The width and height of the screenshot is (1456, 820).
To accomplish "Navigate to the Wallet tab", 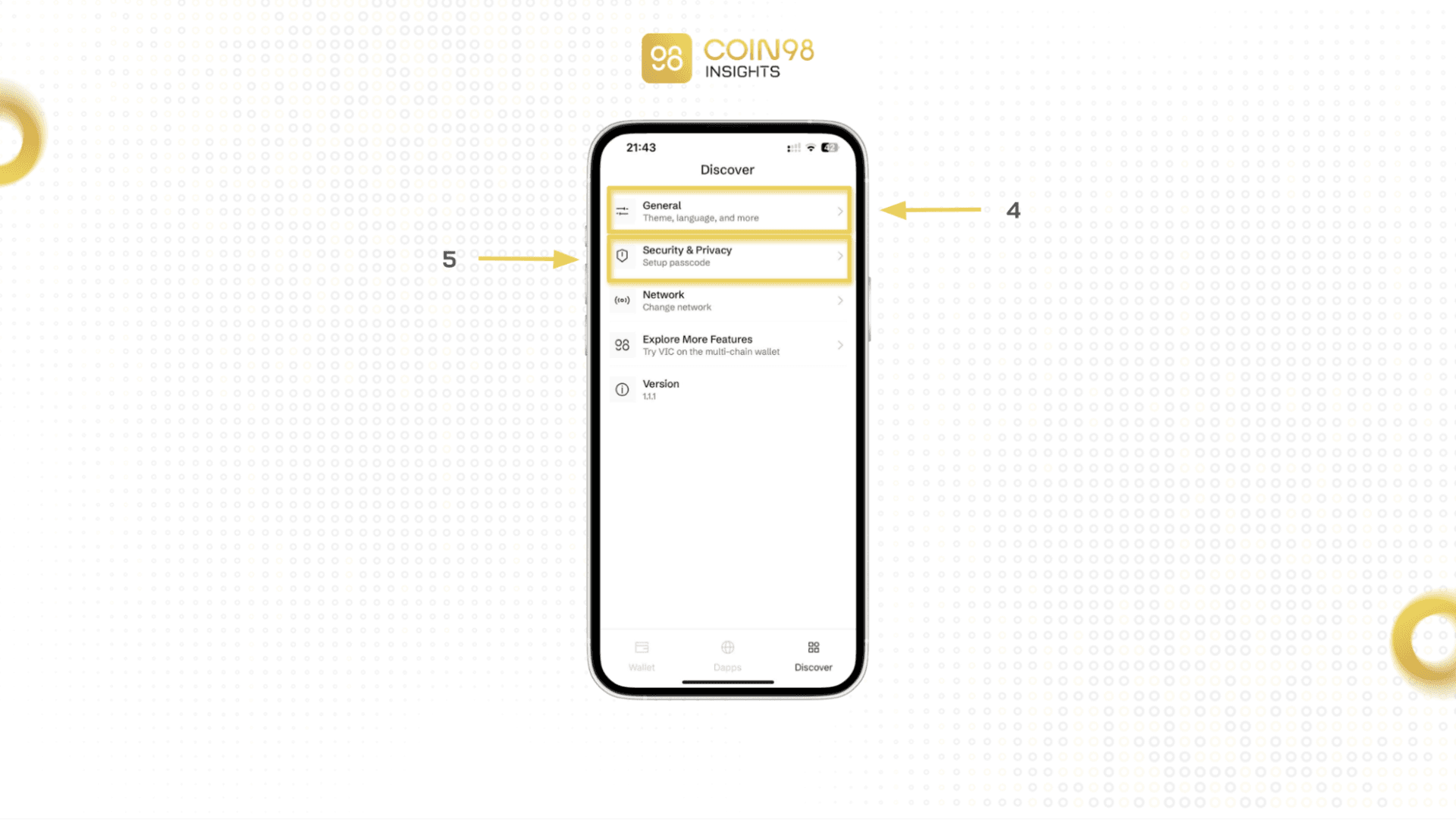I will 642,654.
